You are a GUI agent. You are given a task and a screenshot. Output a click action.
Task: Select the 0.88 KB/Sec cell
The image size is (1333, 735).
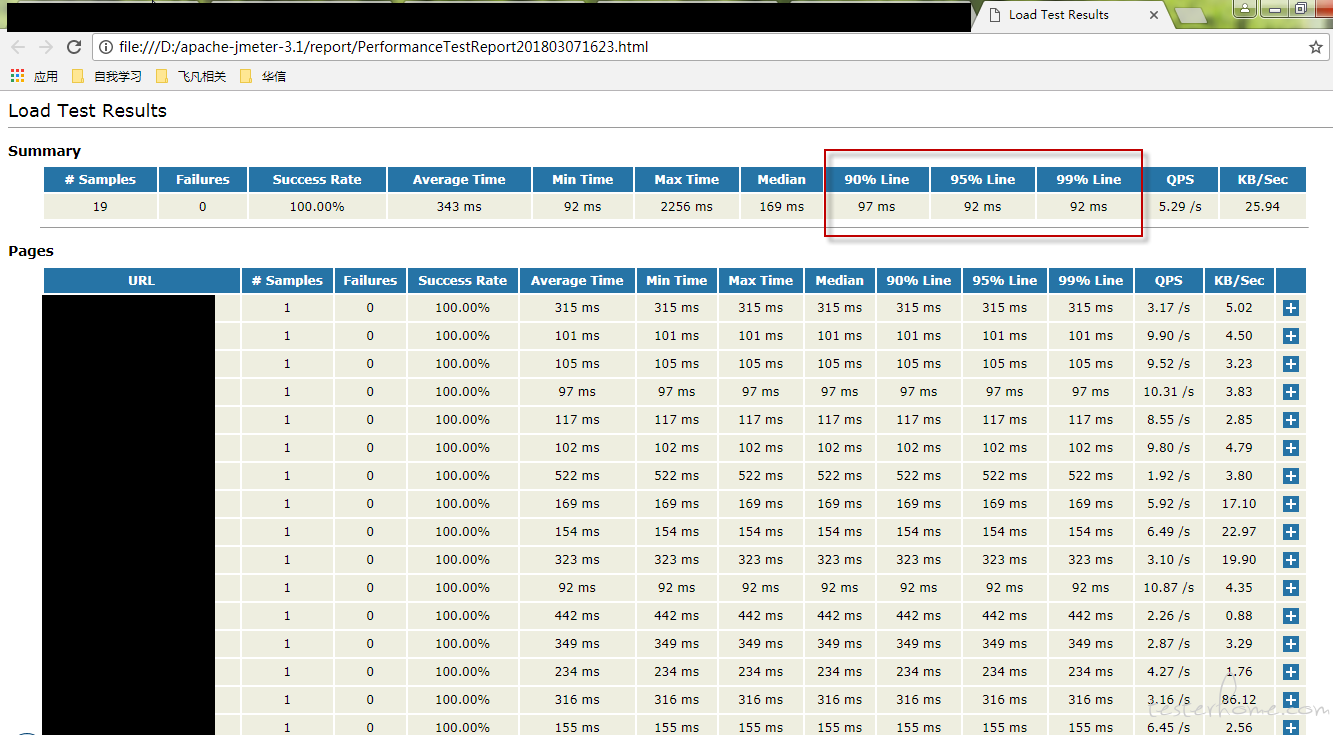point(1239,616)
